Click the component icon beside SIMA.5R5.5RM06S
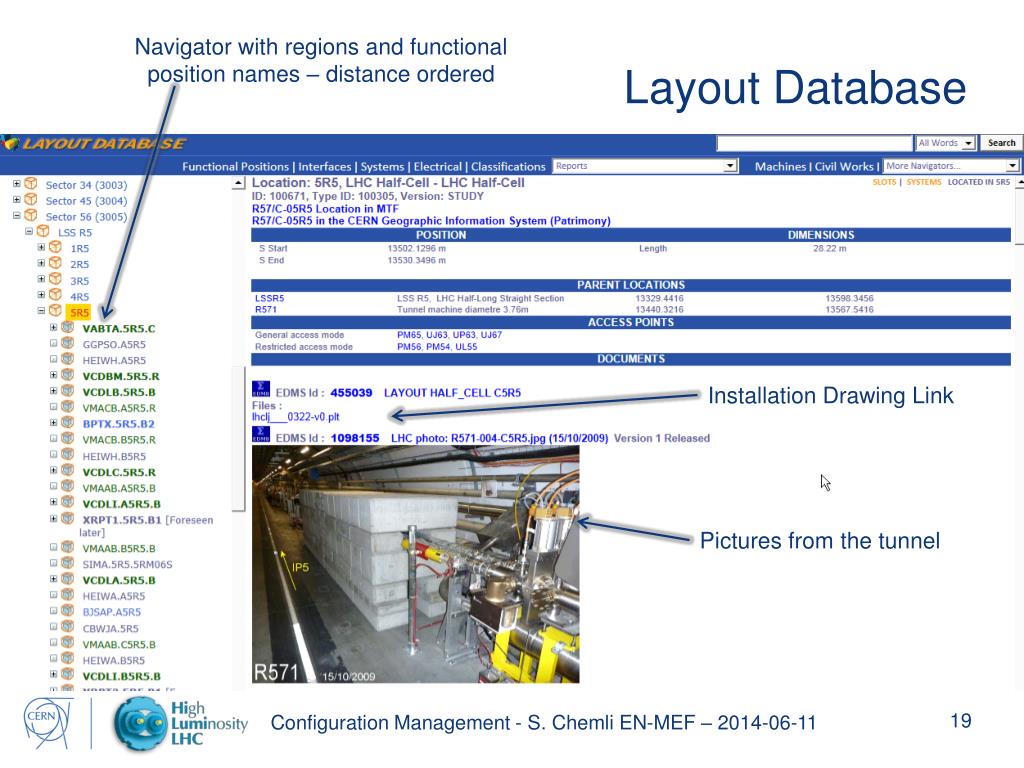 pyautogui.click(x=67, y=563)
